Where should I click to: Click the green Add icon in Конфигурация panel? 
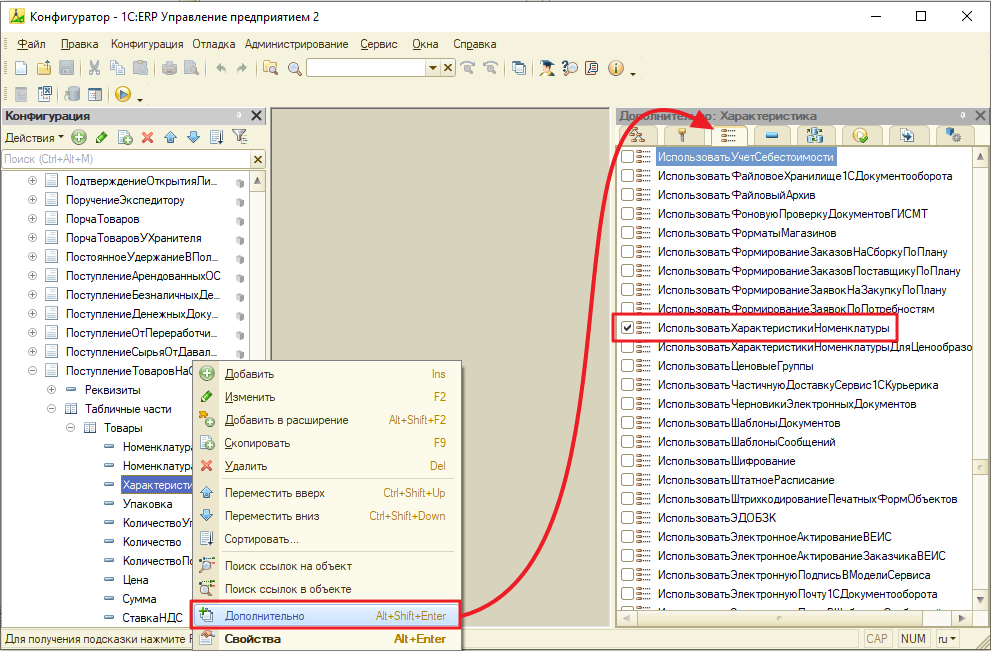78,137
